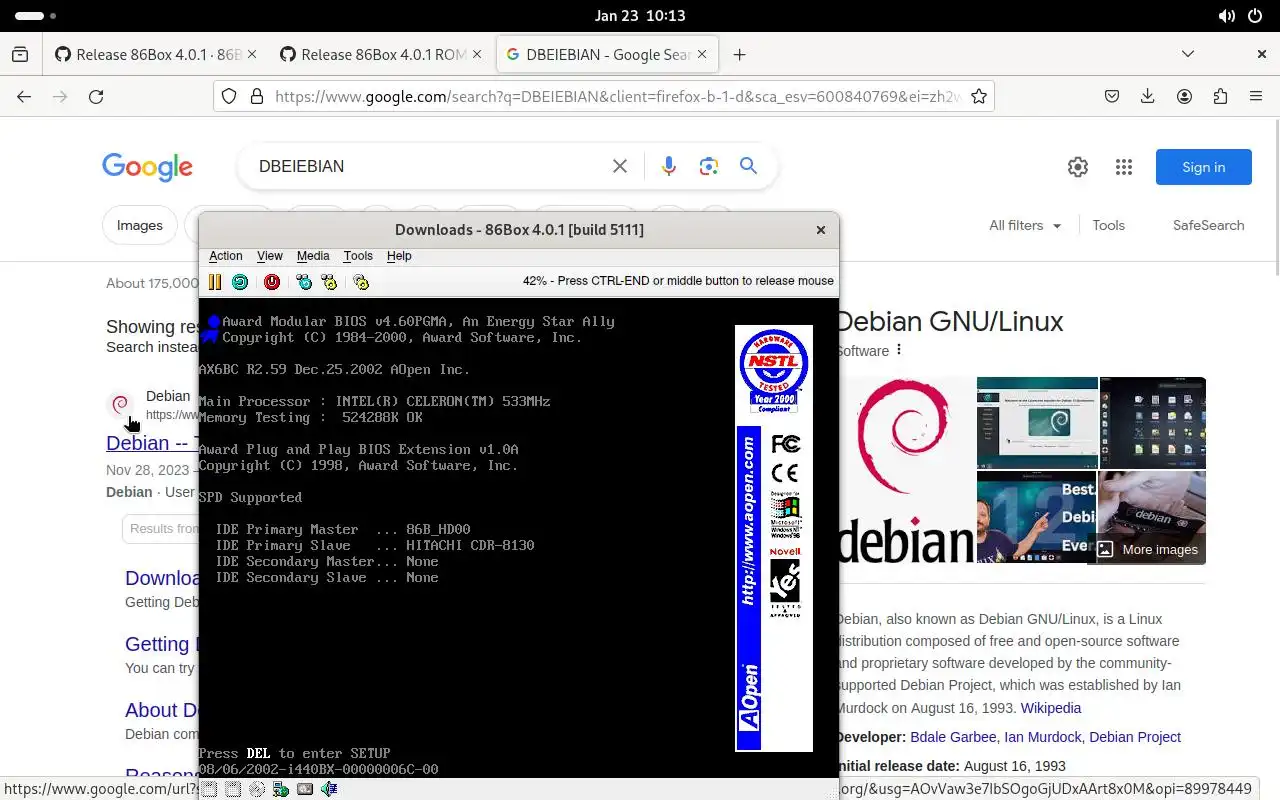Screen dimensions: 1280x800
Task: Open Pocket save icon in Firefox toolbar
Action: coord(1111,97)
